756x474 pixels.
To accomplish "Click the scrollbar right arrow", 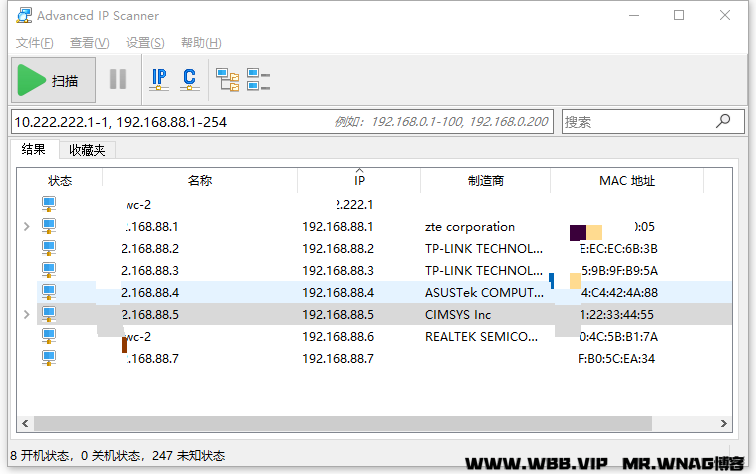I will 724,423.
